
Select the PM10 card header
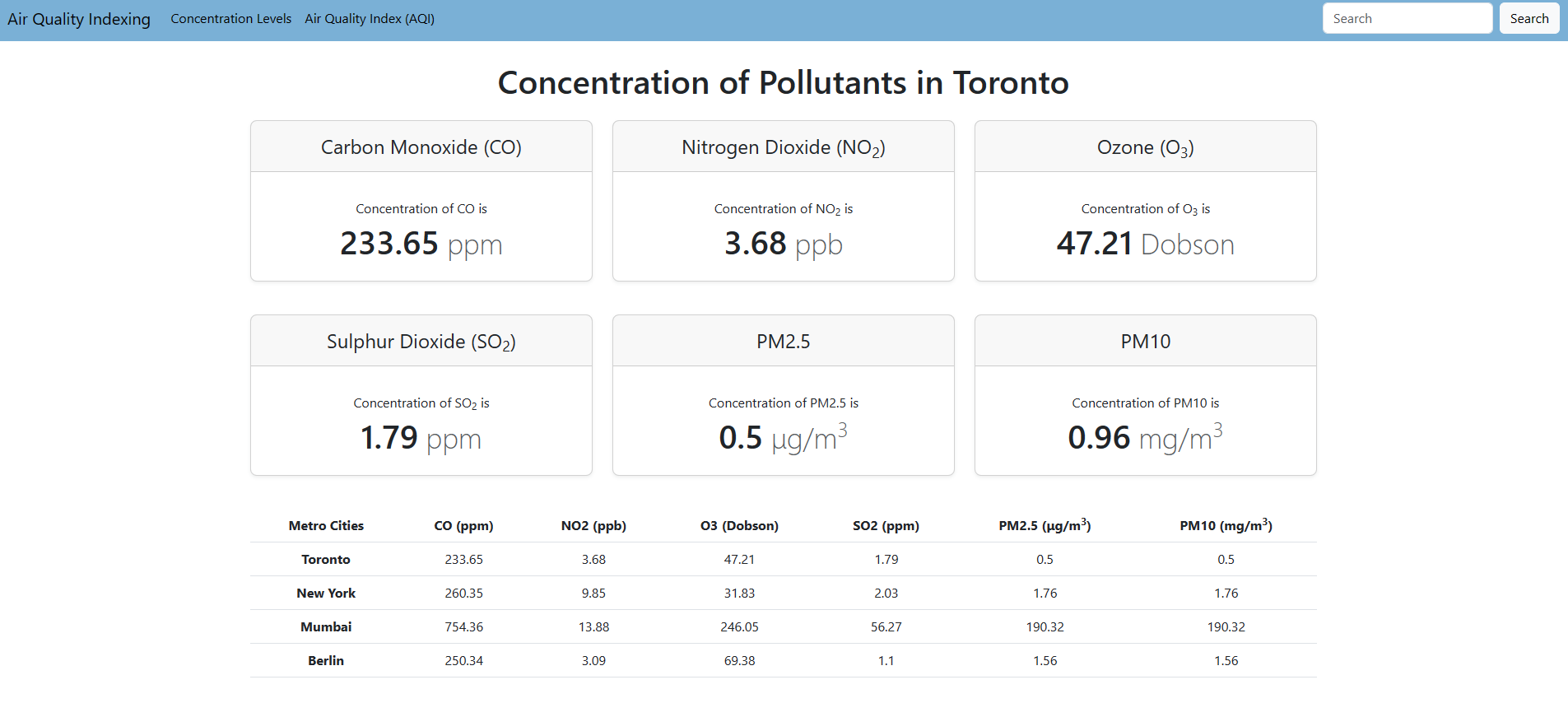[1145, 342]
